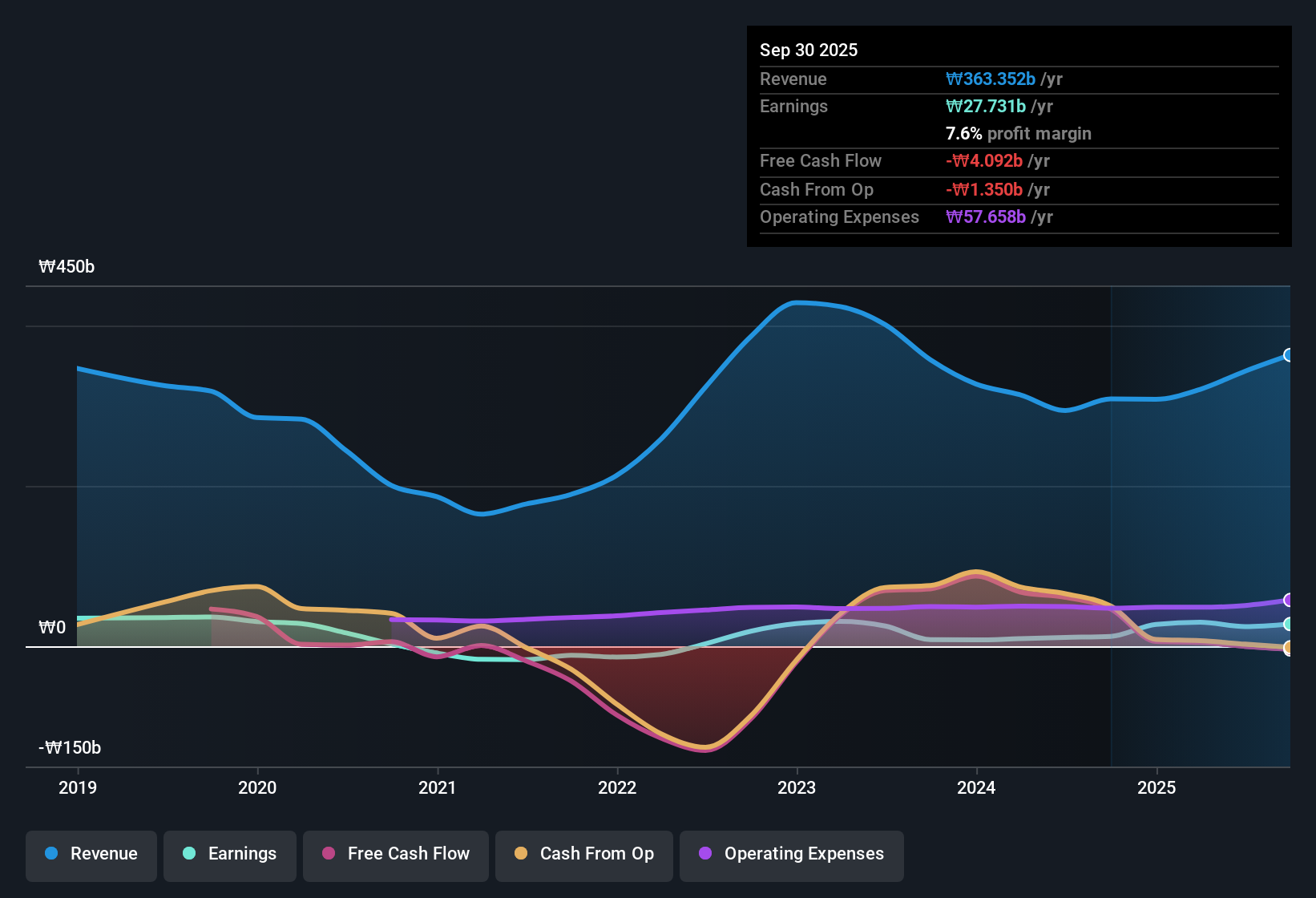
Task: Click the 7.6% profit margin text
Action: [x=1018, y=133]
